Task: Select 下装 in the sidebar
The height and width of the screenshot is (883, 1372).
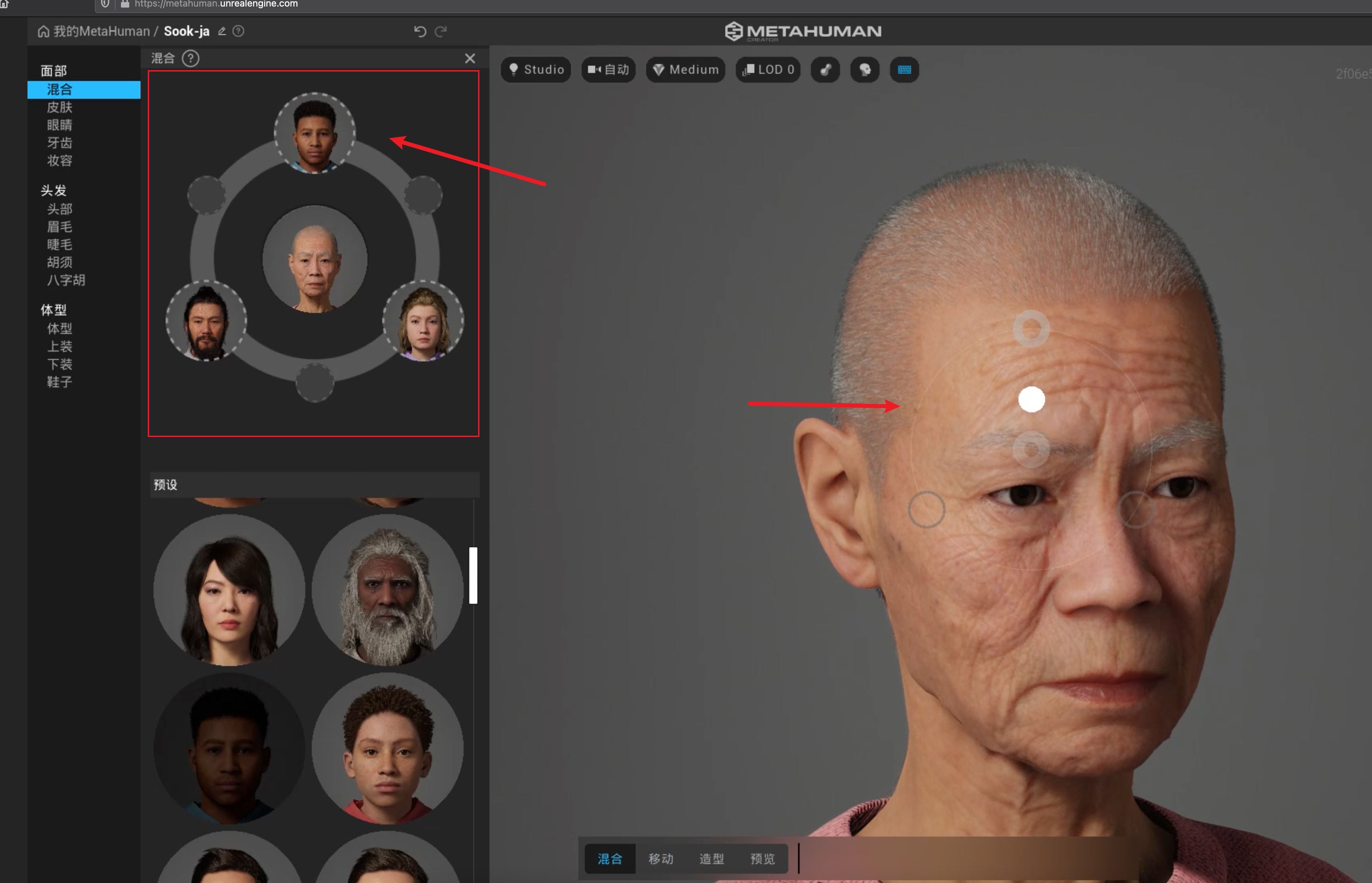Action: pyautogui.click(x=59, y=364)
